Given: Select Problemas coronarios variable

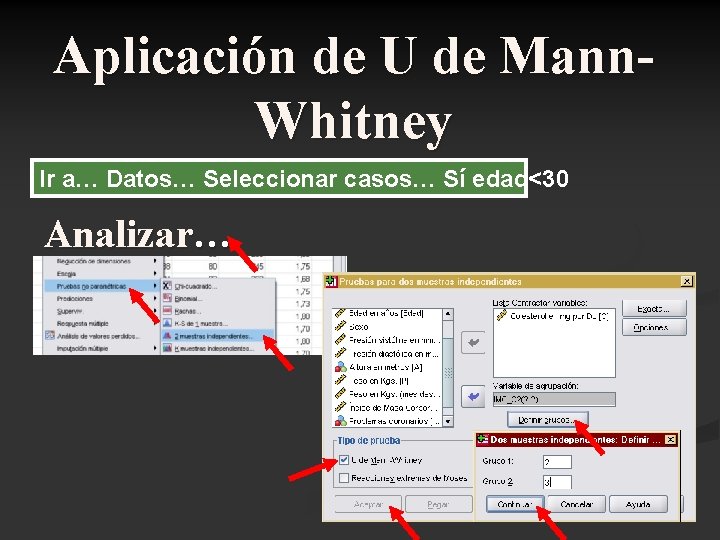Looking at the screenshot, I should 387,421.
